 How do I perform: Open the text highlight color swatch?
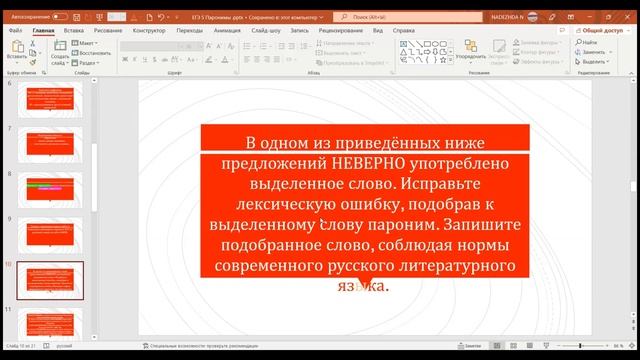pos(209,60)
